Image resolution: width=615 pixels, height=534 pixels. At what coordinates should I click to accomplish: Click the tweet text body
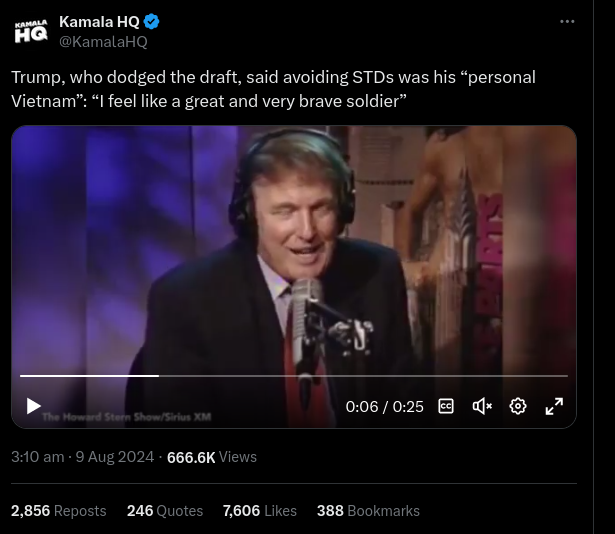tap(273, 88)
